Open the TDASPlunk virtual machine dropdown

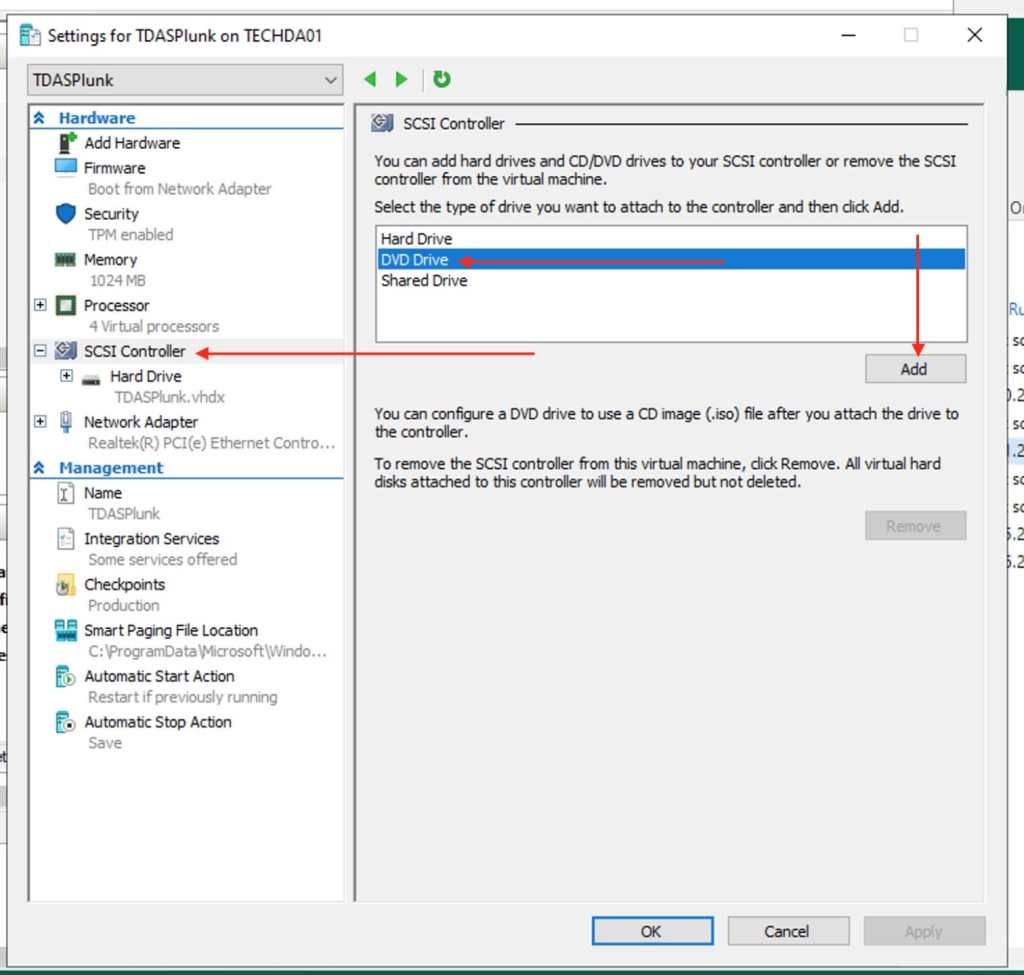(331, 80)
